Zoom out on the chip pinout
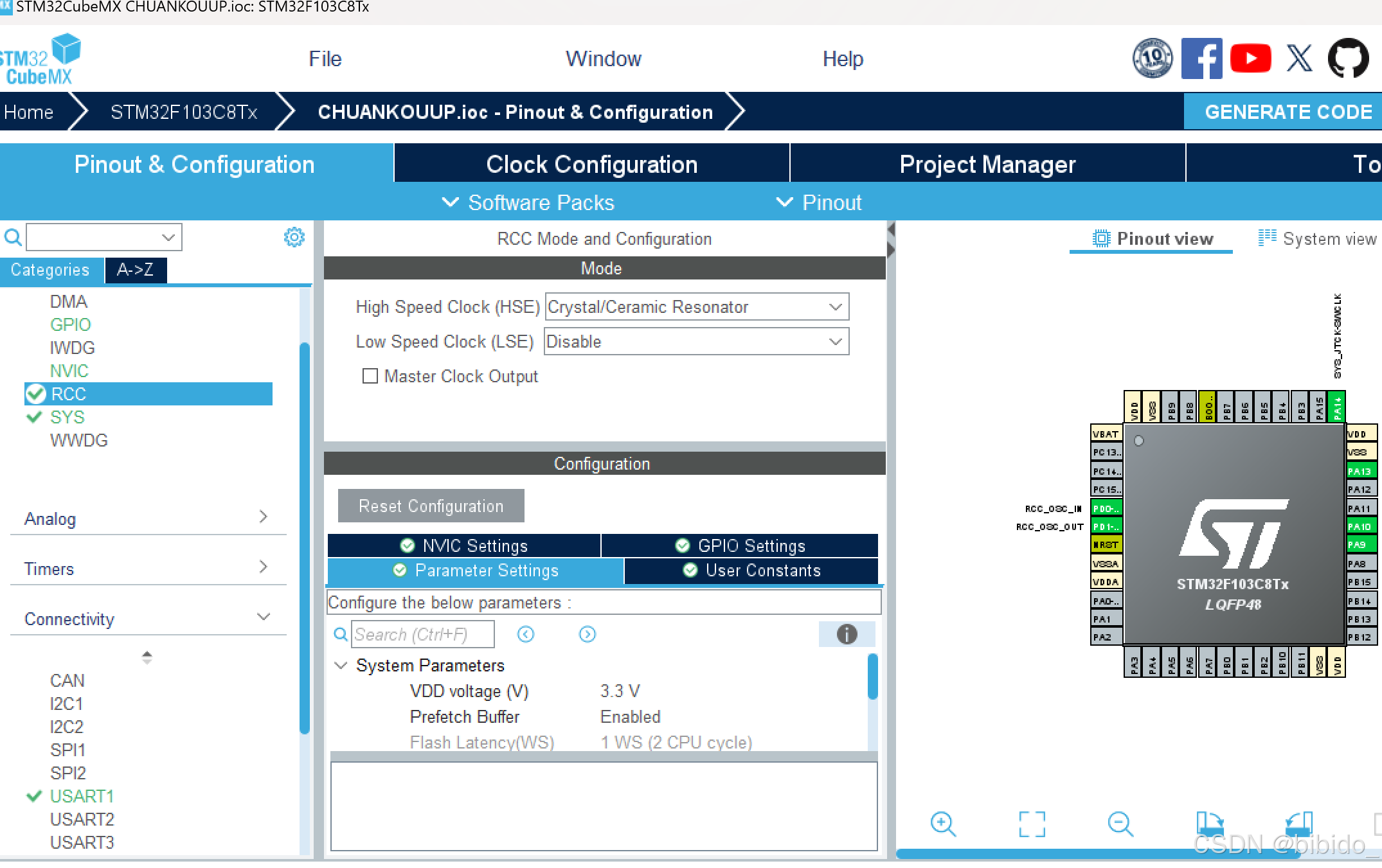This screenshot has width=1382, height=868. coord(1120,823)
